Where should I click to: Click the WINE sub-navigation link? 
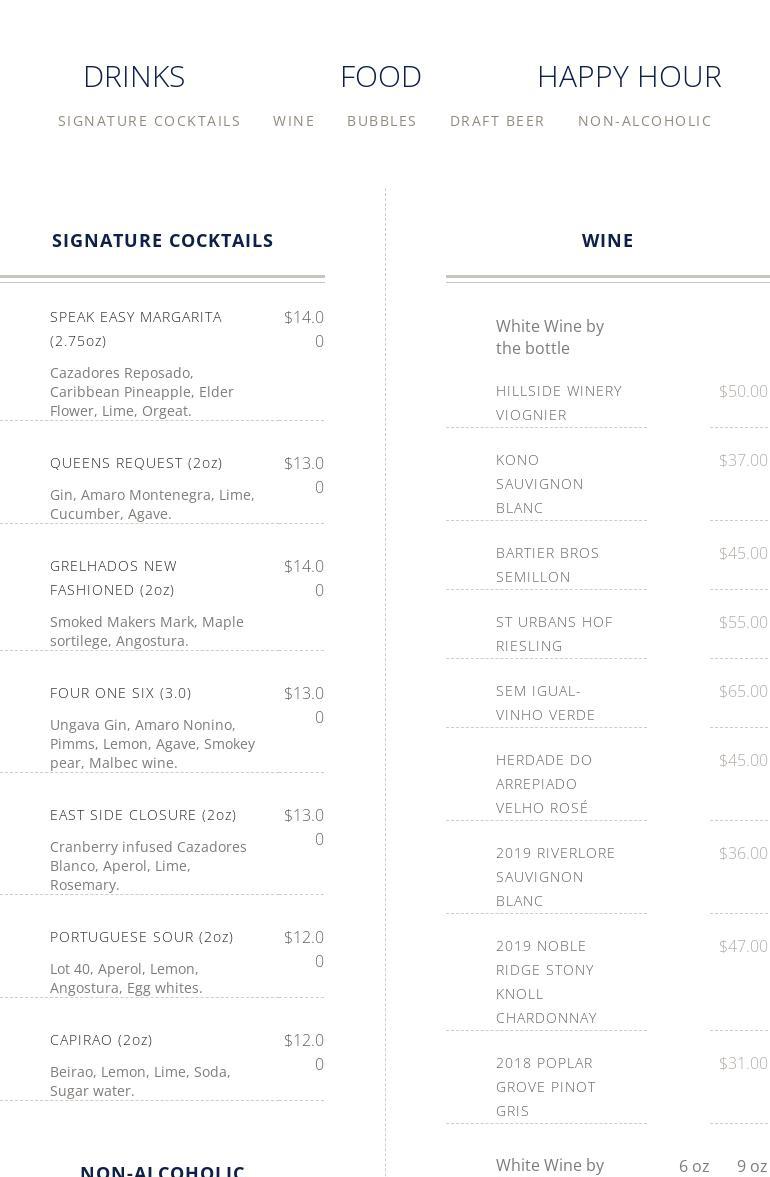pyautogui.click(x=294, y=121)
